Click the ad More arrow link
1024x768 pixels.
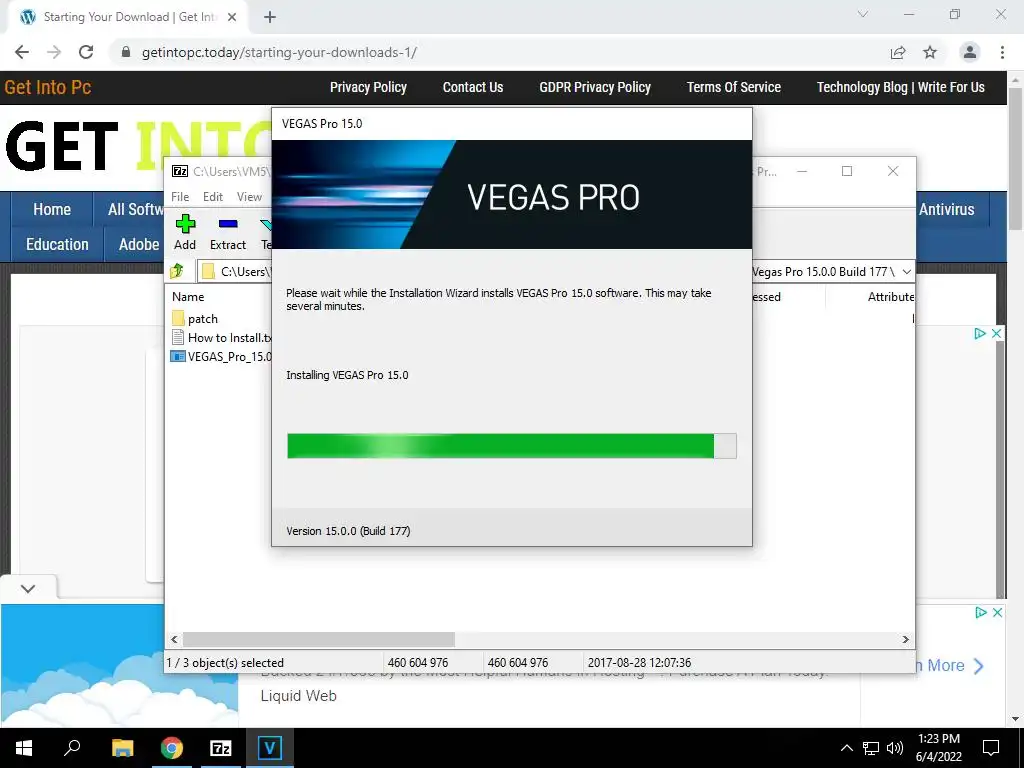pos(950,665)
